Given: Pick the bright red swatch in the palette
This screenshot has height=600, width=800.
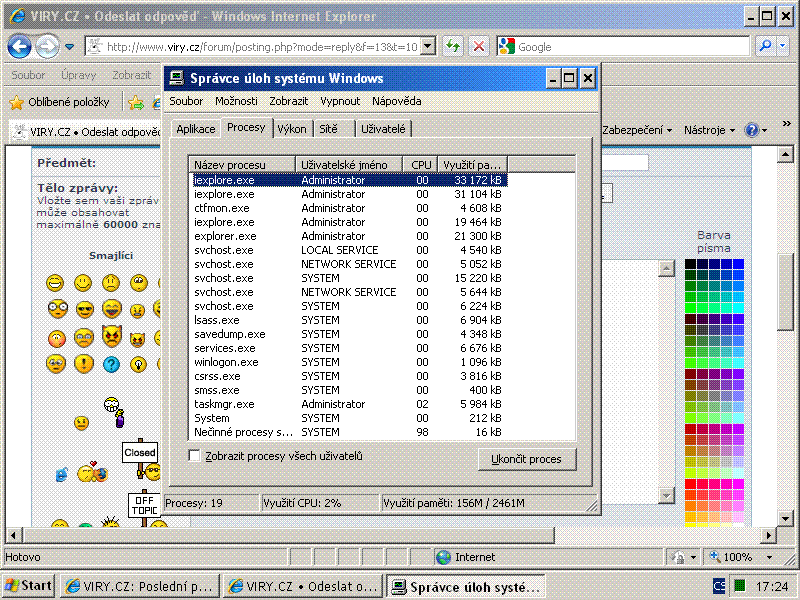Looking at the screenshot, I should [690, 483].
